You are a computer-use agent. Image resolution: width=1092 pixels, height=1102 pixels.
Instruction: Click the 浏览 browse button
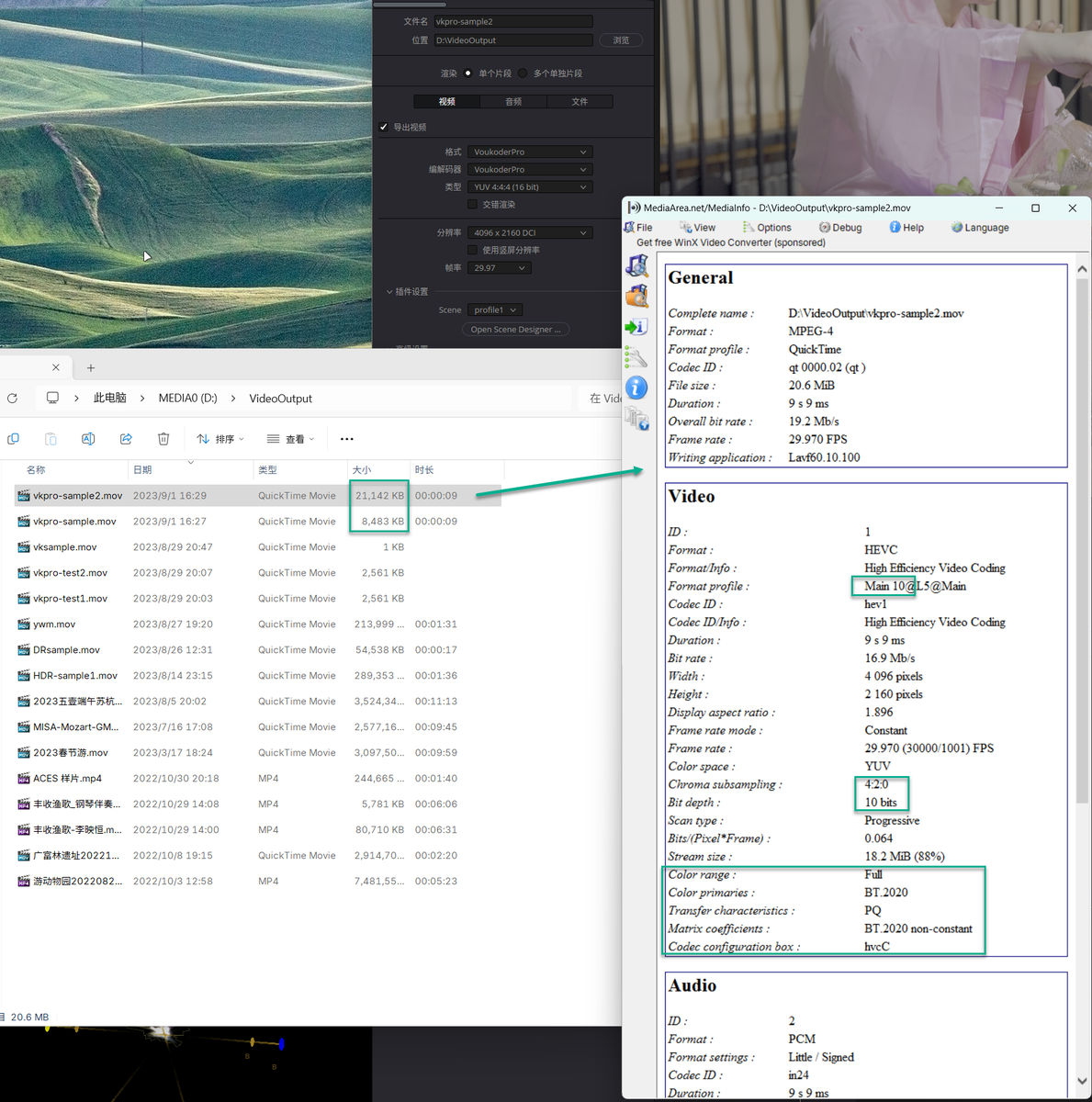tap(621, 40)
